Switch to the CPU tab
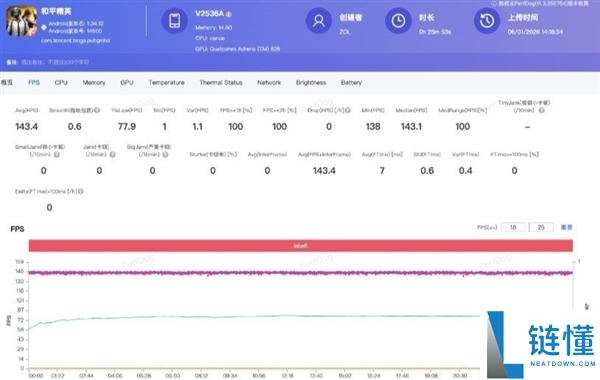 pyautogui.click(x=61, y=82)
